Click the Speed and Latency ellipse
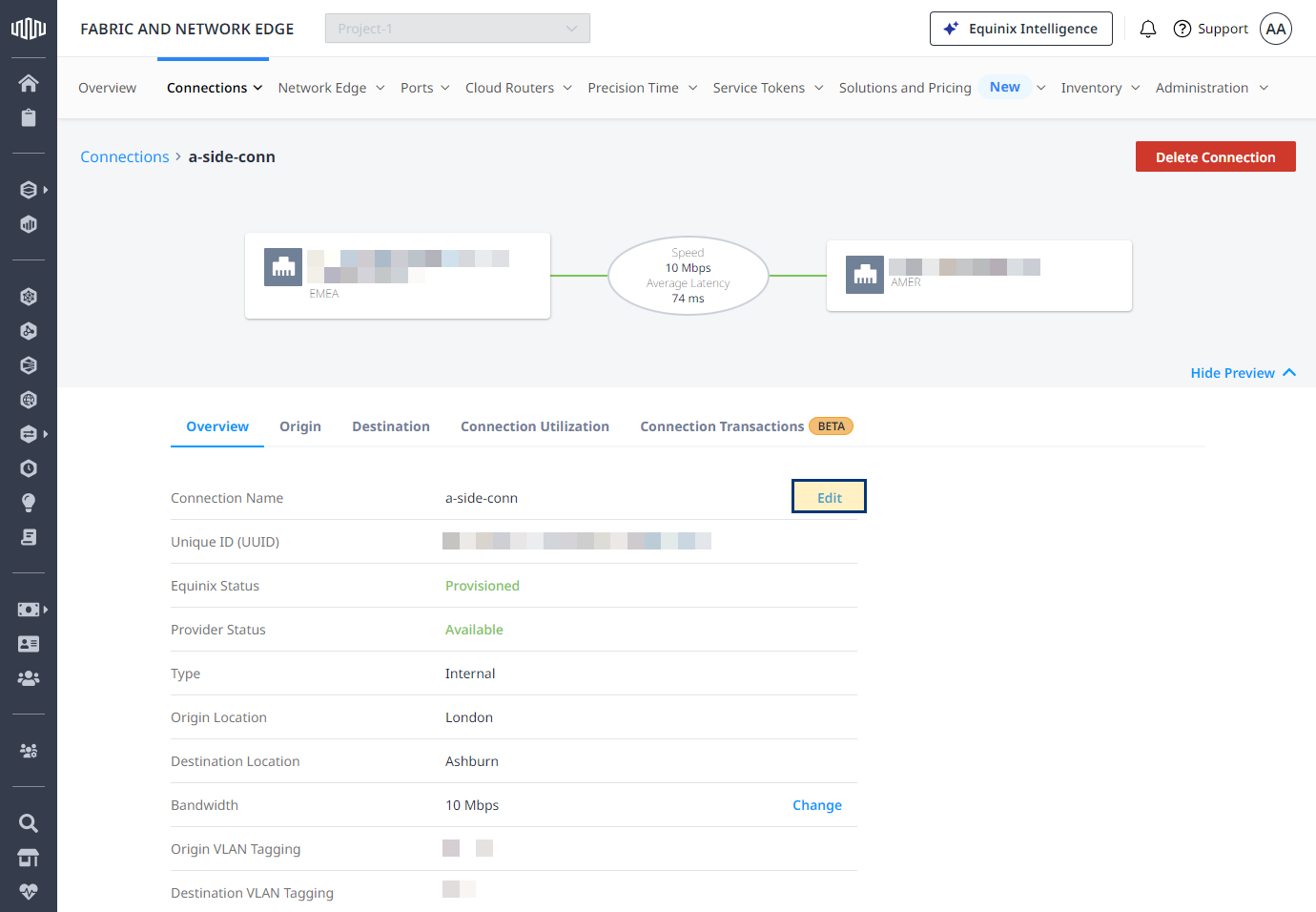 [x=688, y=276]
